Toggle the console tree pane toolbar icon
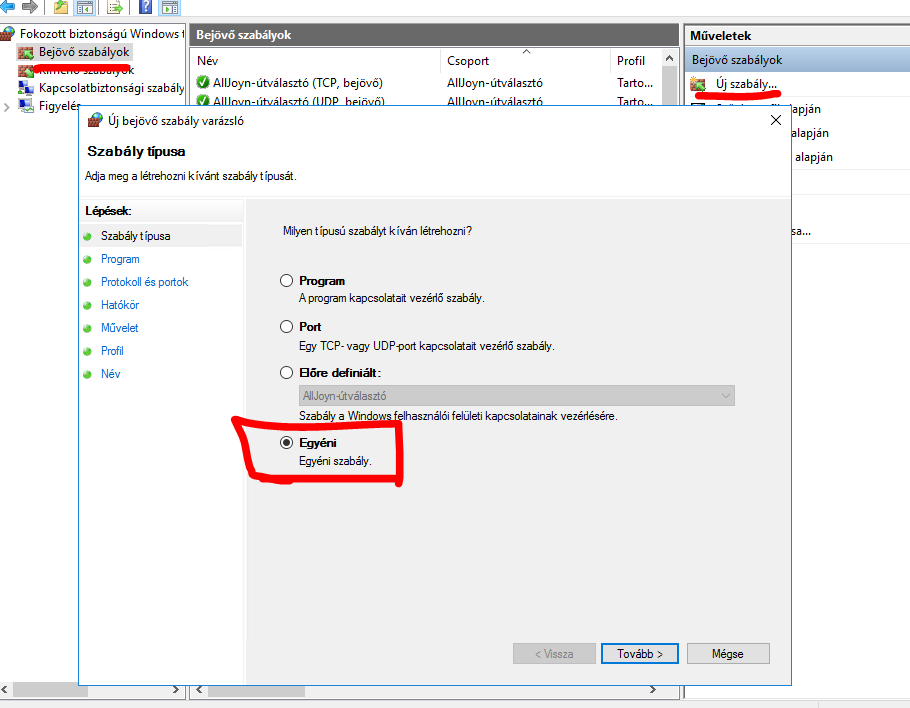The width and height of the screenshot is (910, 708). (85, 8)
